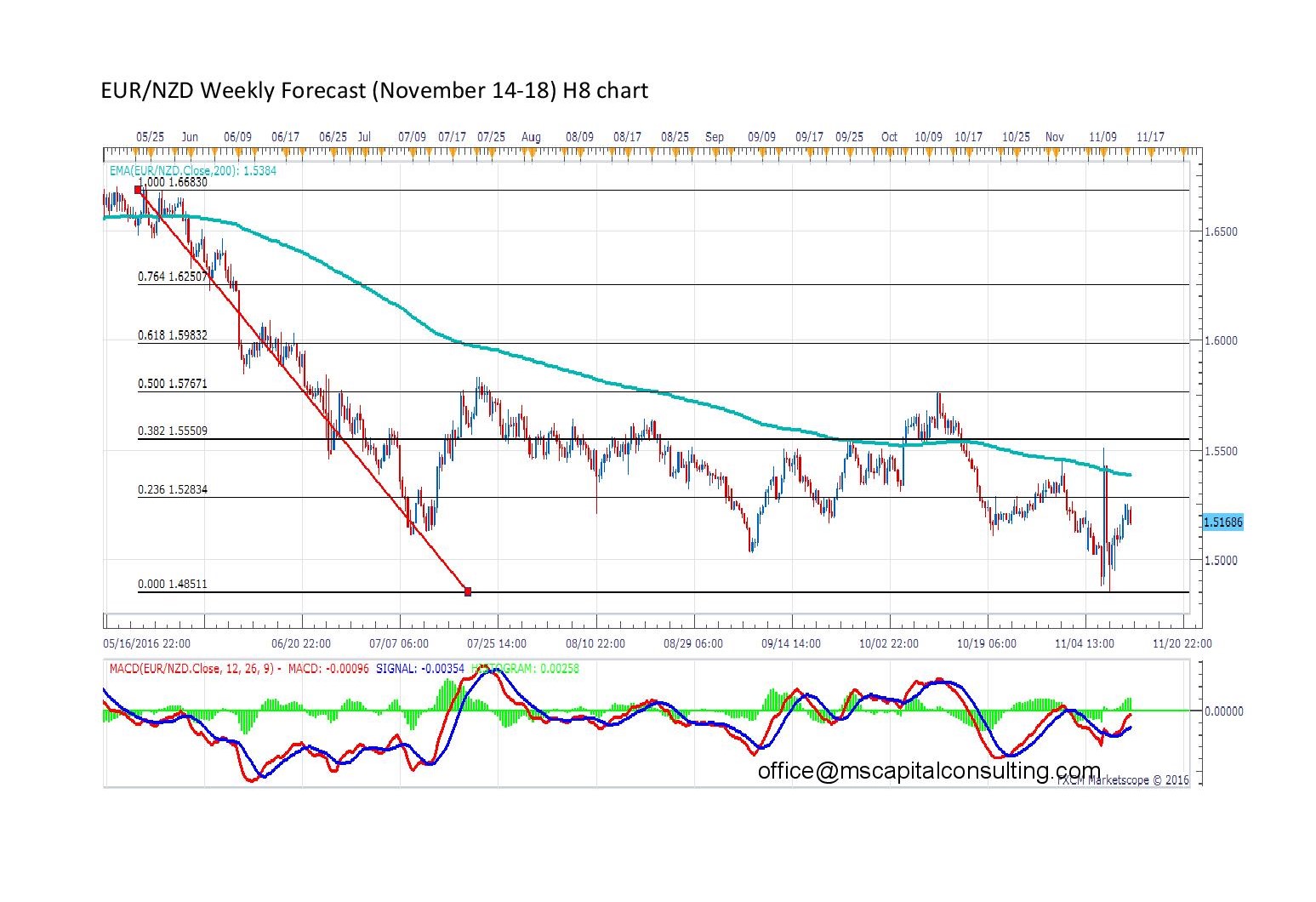Click the 06/17 top date label
The height and width of the screenshot is (902, 1316).
pyautogui.click(x=285, y=136)
